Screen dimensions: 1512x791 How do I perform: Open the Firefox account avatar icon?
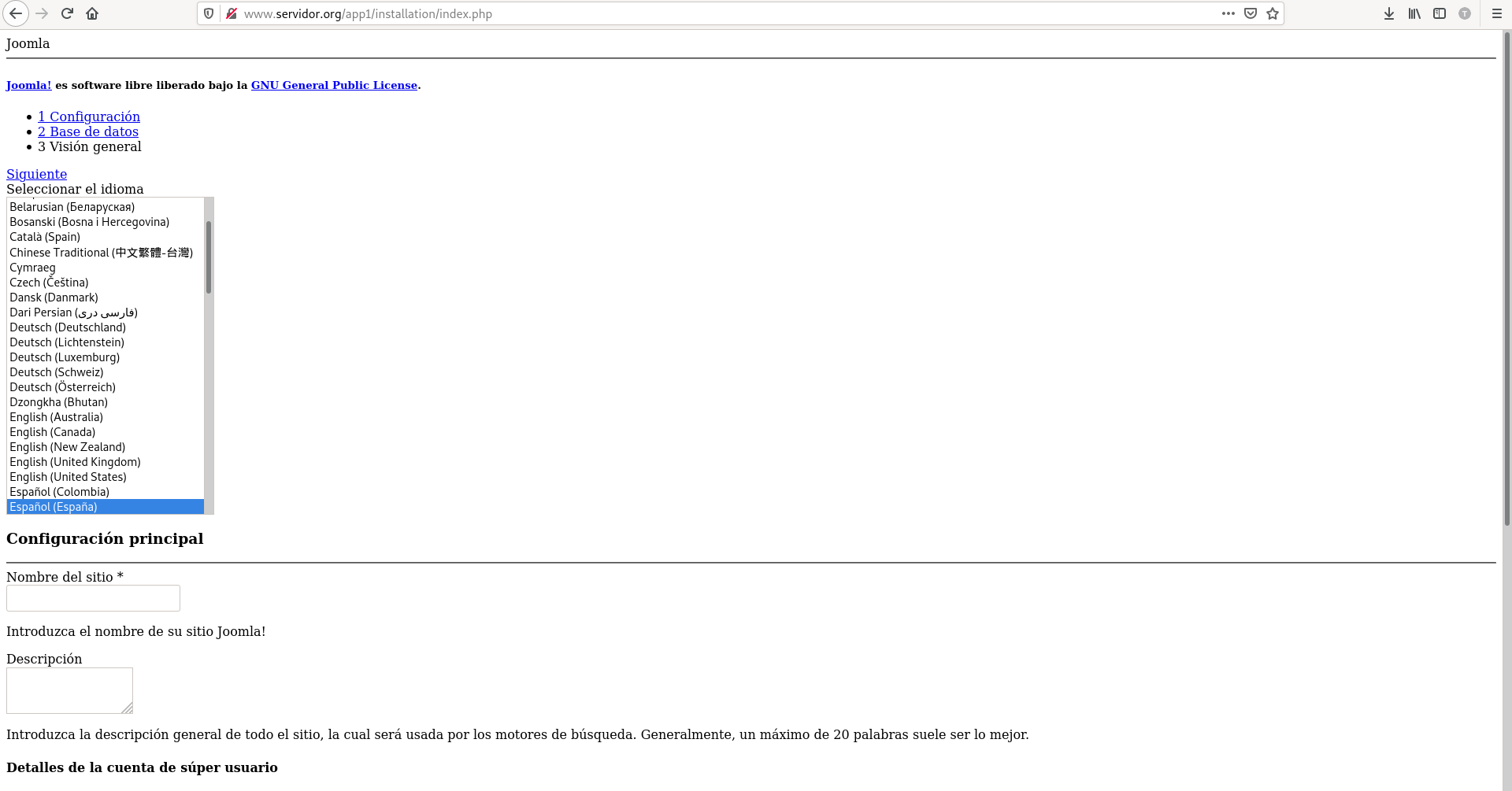pyautogui.click(x=1465, y=13)
